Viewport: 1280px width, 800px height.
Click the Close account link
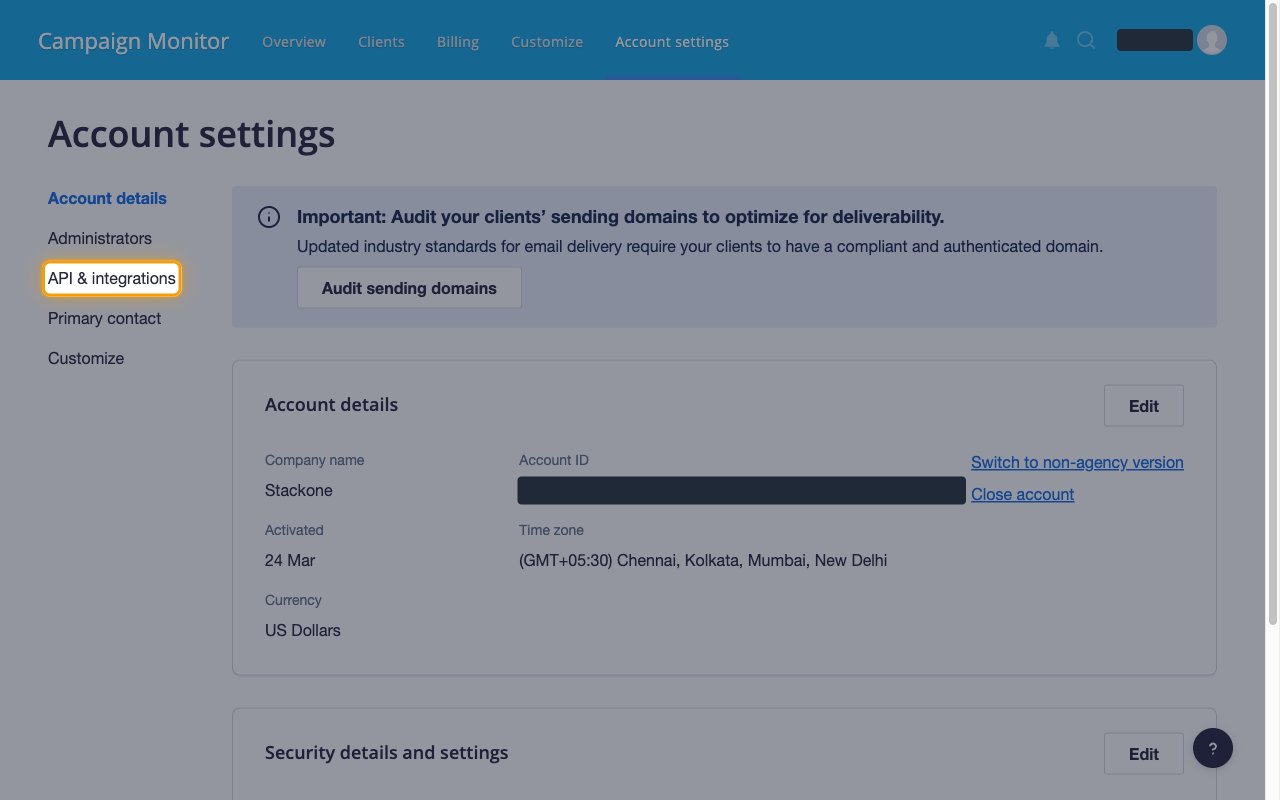[x=1022, y=494]
